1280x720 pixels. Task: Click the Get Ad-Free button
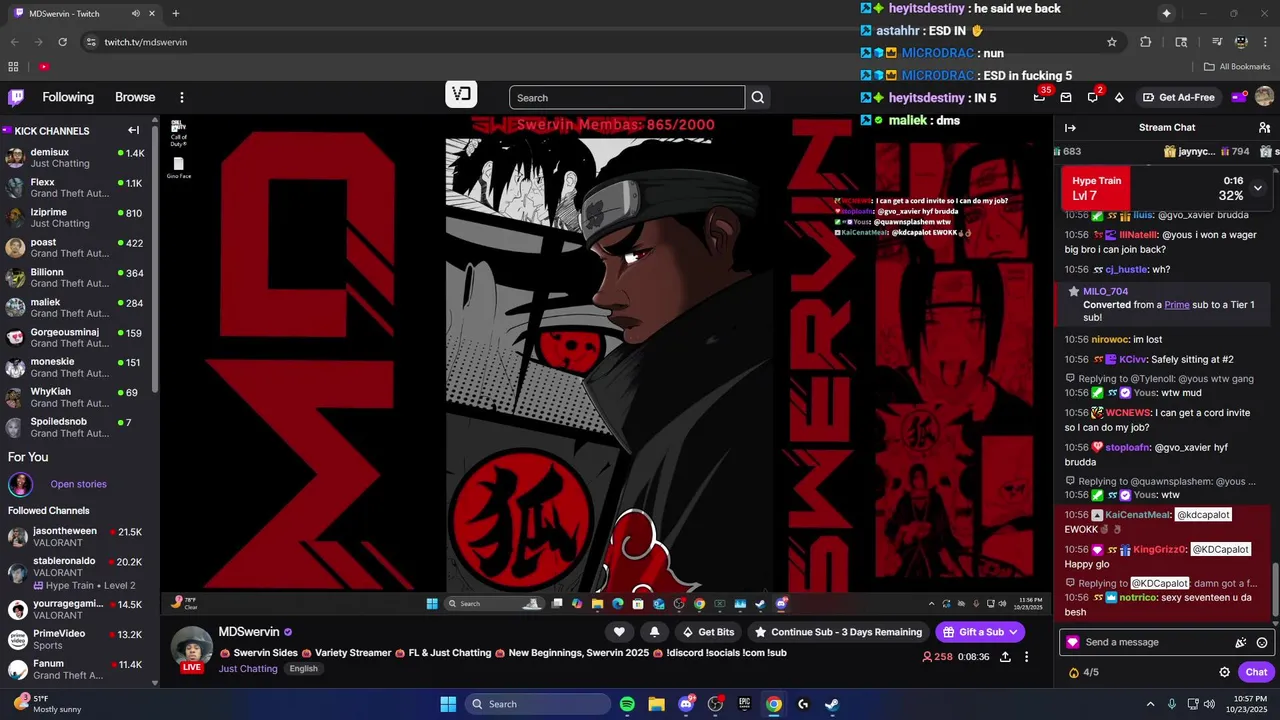[1179, 97]
